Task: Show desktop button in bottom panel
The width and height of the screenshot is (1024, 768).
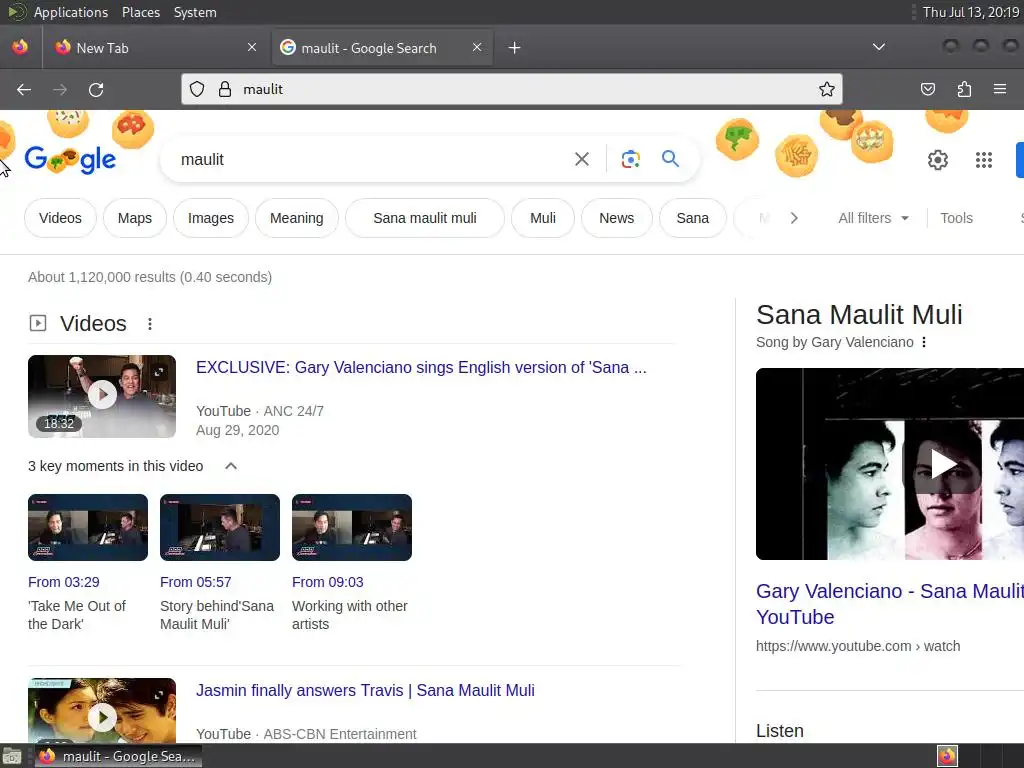Action: coord(12,756)
